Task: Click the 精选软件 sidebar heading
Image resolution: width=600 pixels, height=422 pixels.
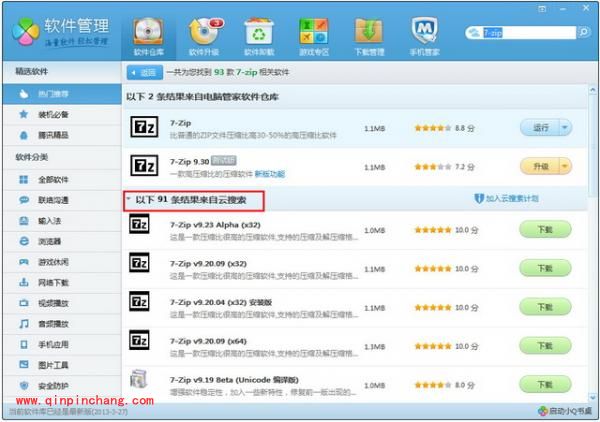Action: 32,71
